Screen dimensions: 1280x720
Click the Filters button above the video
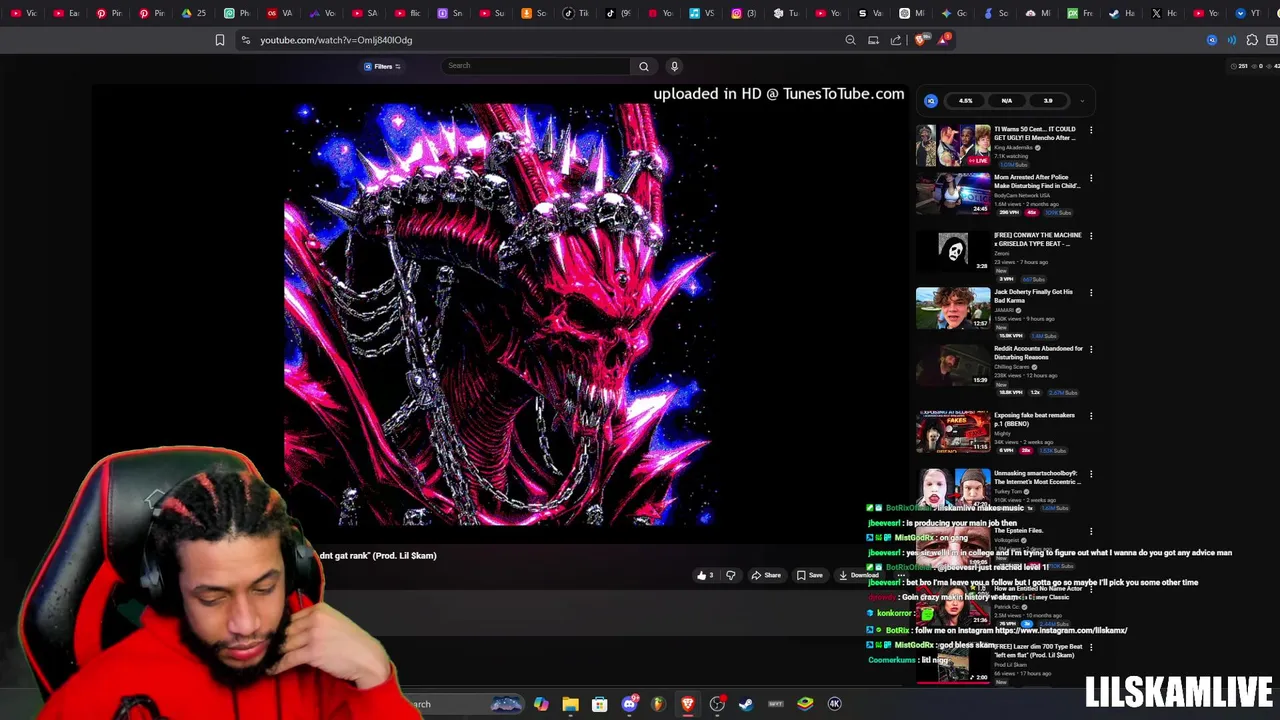click(x=382, y=66)
